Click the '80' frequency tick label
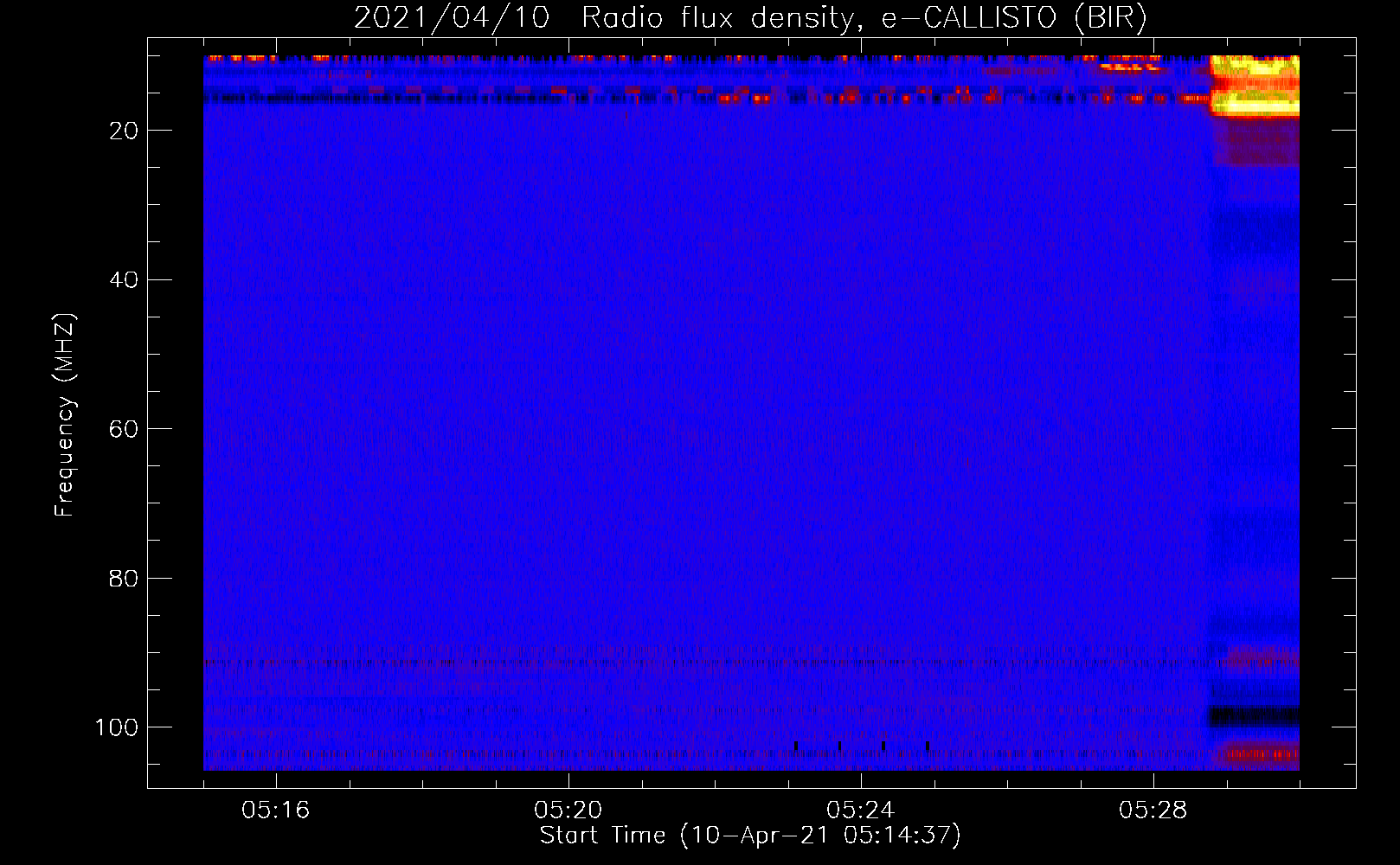The width and height of the screenshot is (1400, 865). (x=124, y=578)
